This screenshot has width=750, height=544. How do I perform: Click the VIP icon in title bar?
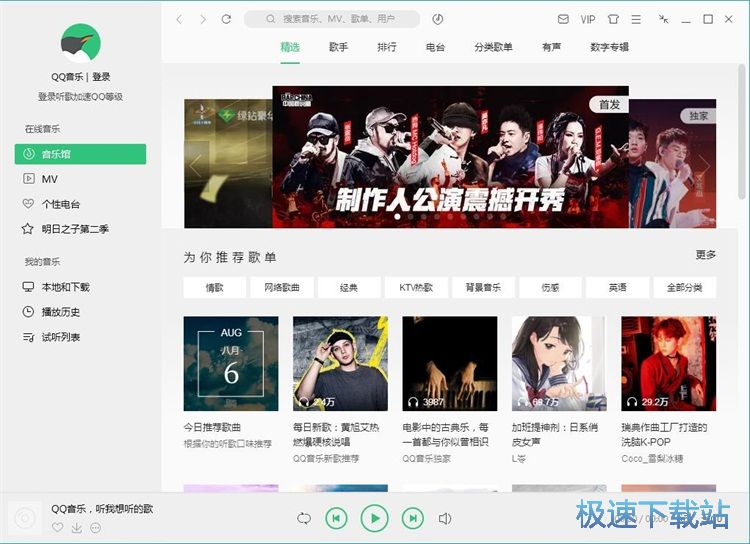(588, 19)
